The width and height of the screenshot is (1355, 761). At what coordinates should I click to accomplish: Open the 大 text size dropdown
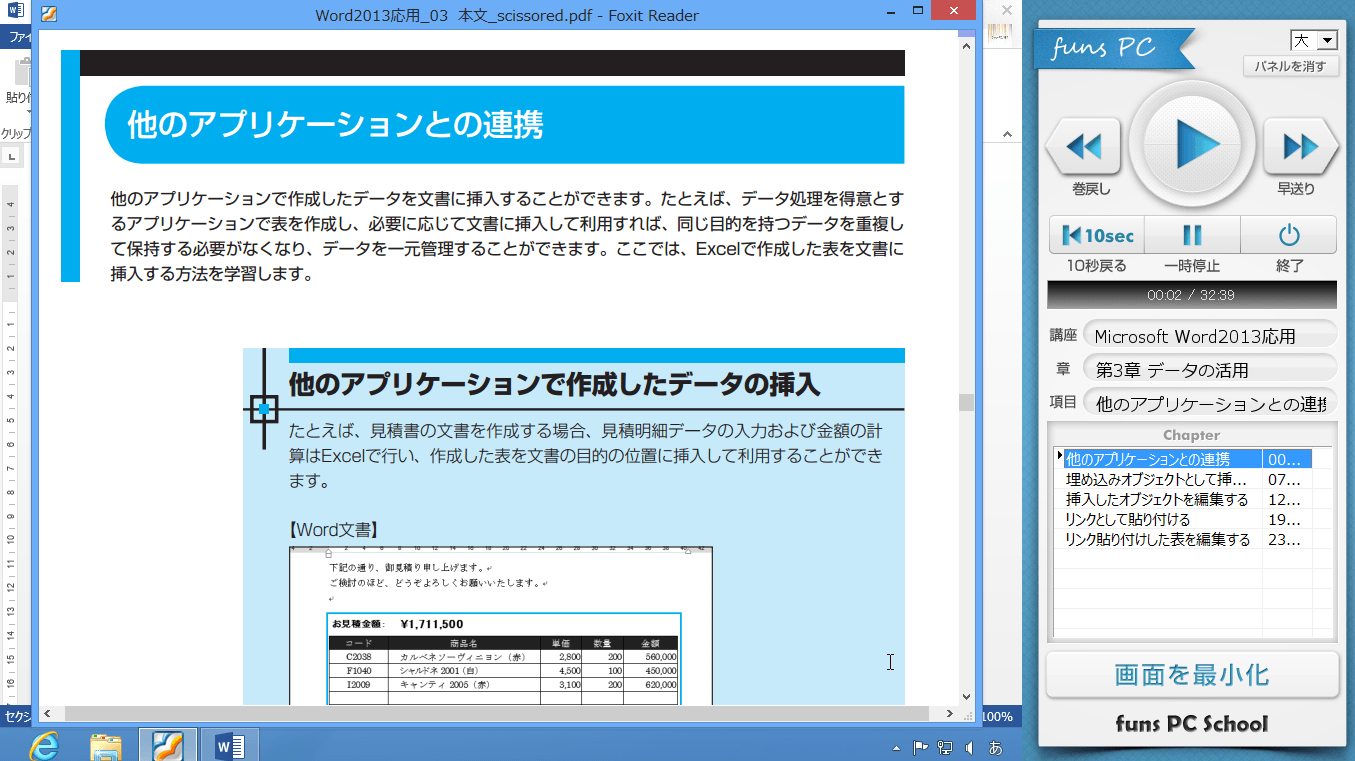[x=1326, y=40]
